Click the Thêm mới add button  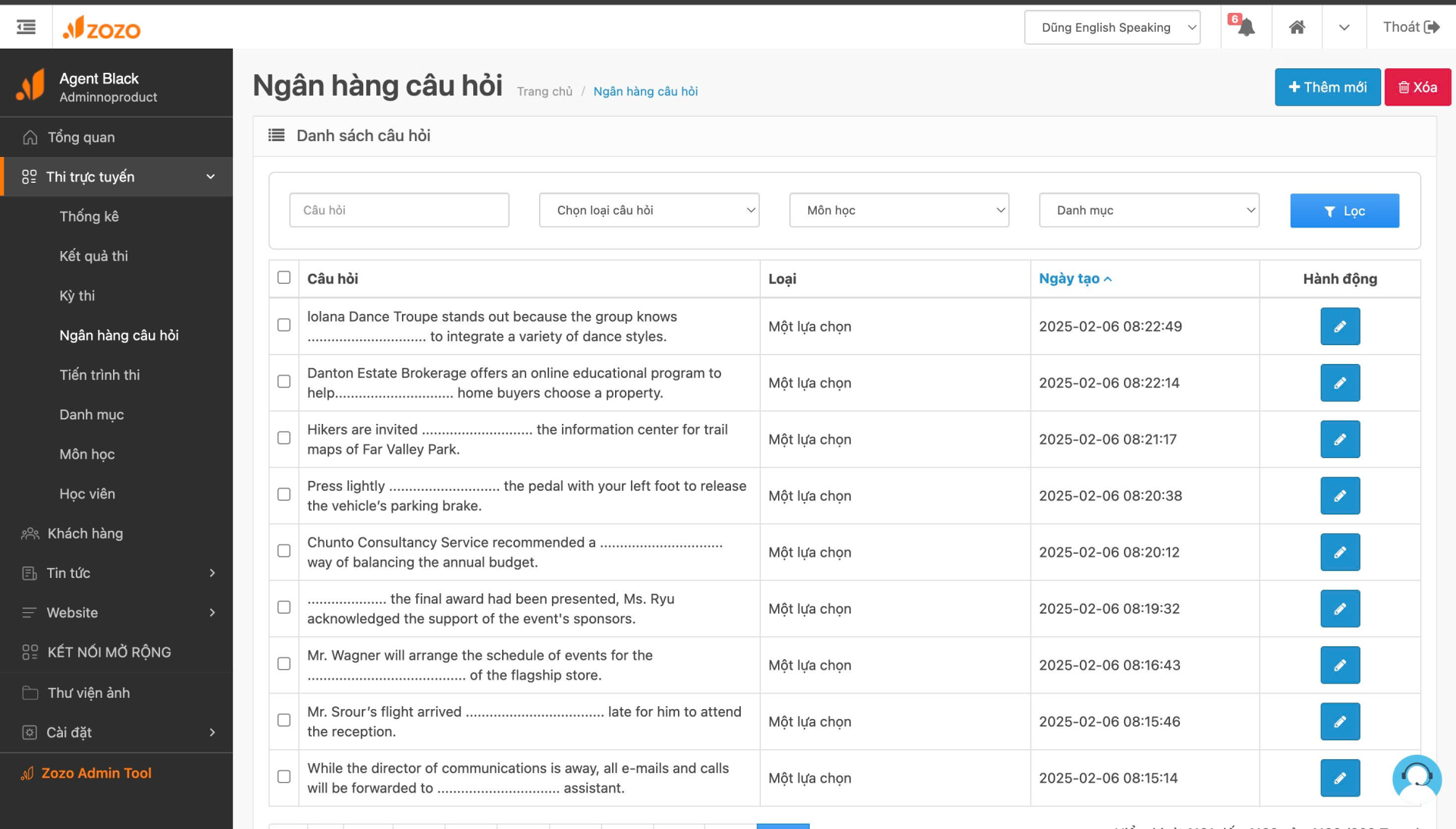click(1327, 87)
